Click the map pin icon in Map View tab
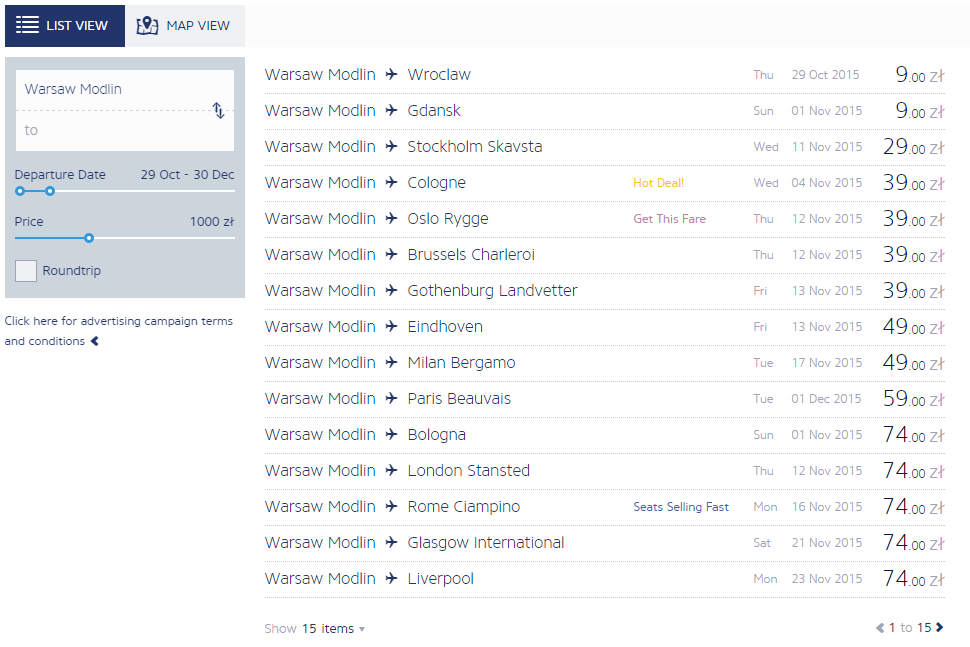Image resolution: width=970 pixels, height=647 pixels. coord(147,25)
